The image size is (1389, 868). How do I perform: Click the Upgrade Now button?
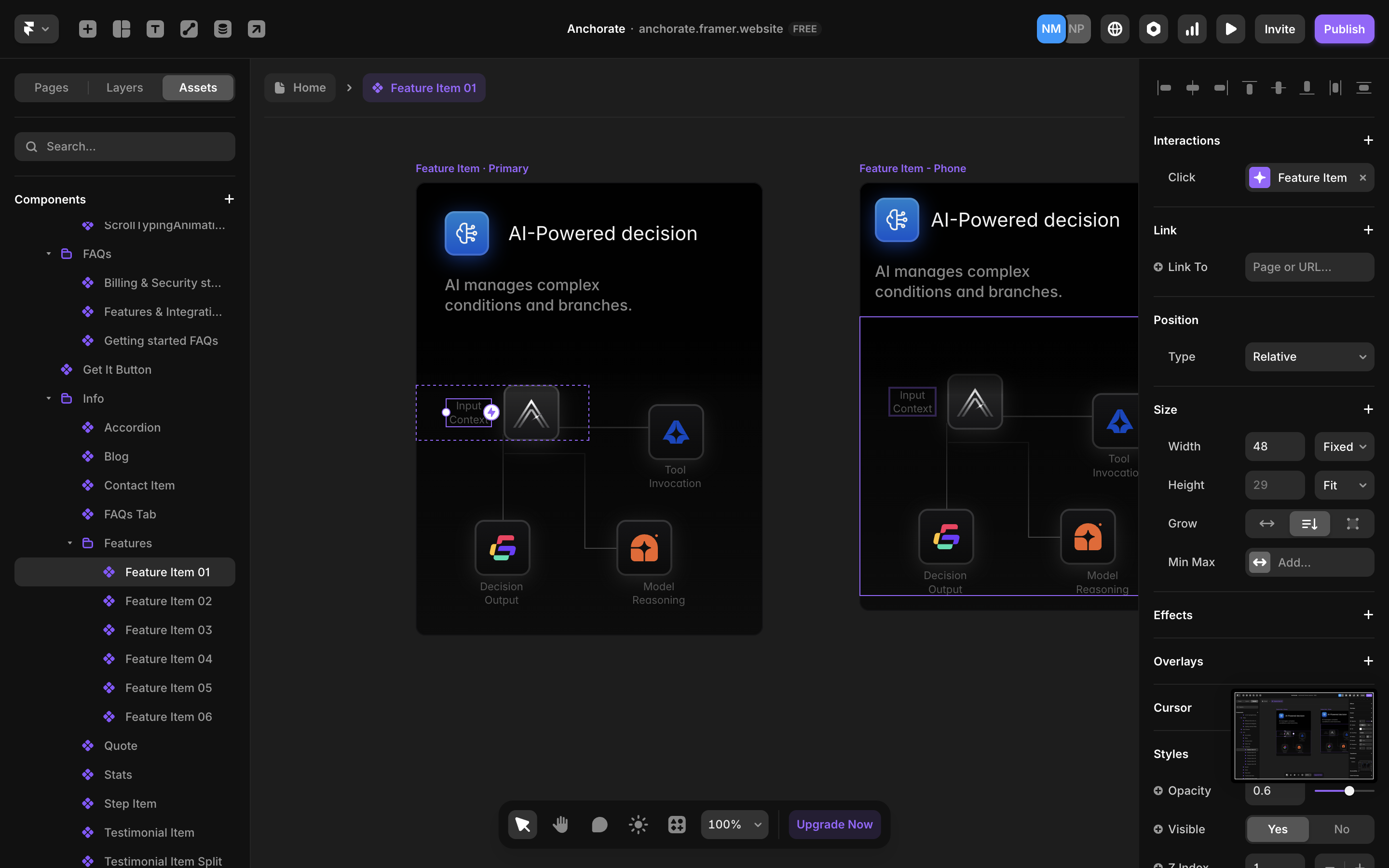click(x=834, y=825)
